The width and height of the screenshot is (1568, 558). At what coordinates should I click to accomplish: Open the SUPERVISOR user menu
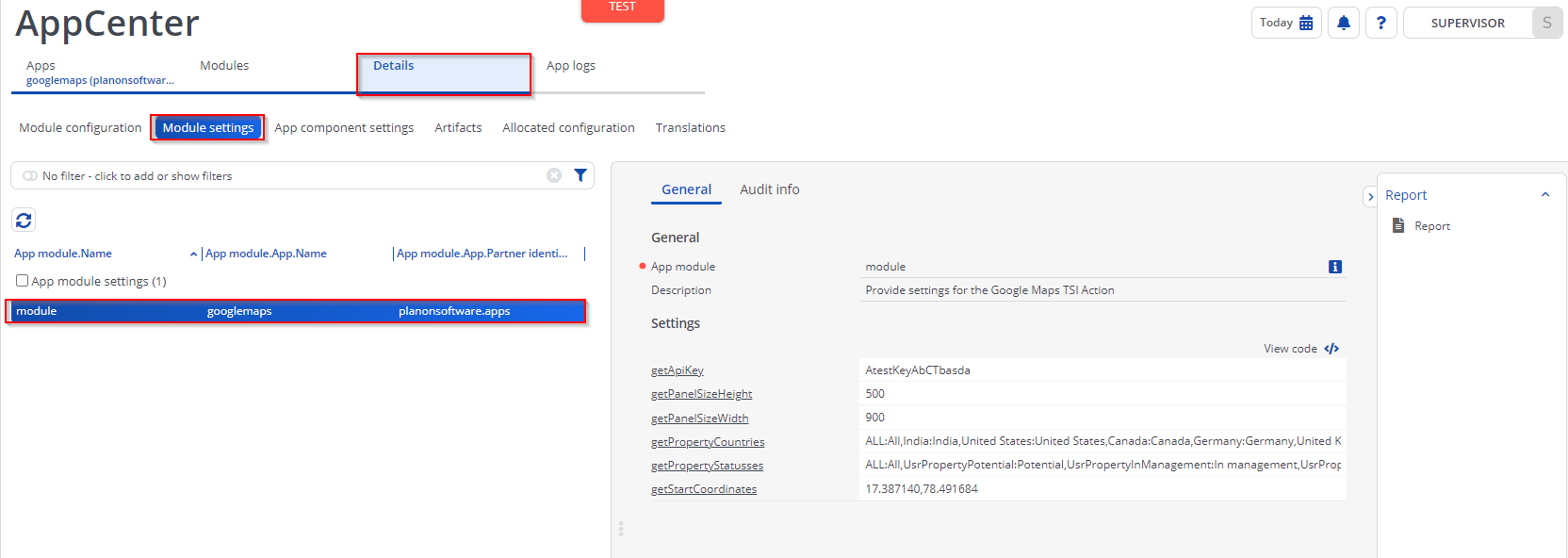(1467, 23)
